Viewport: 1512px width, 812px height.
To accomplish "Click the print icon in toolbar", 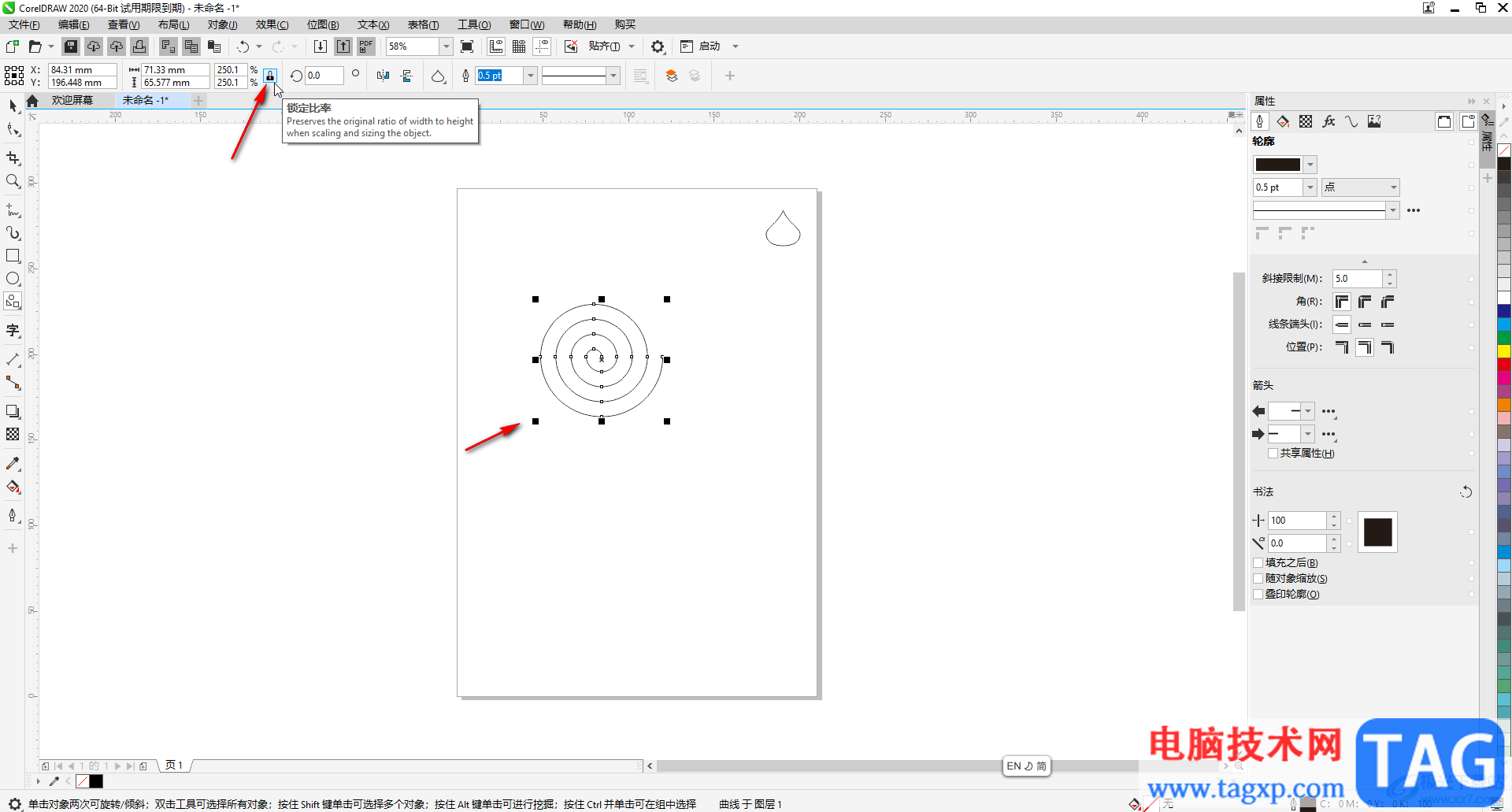I will 139,46.
